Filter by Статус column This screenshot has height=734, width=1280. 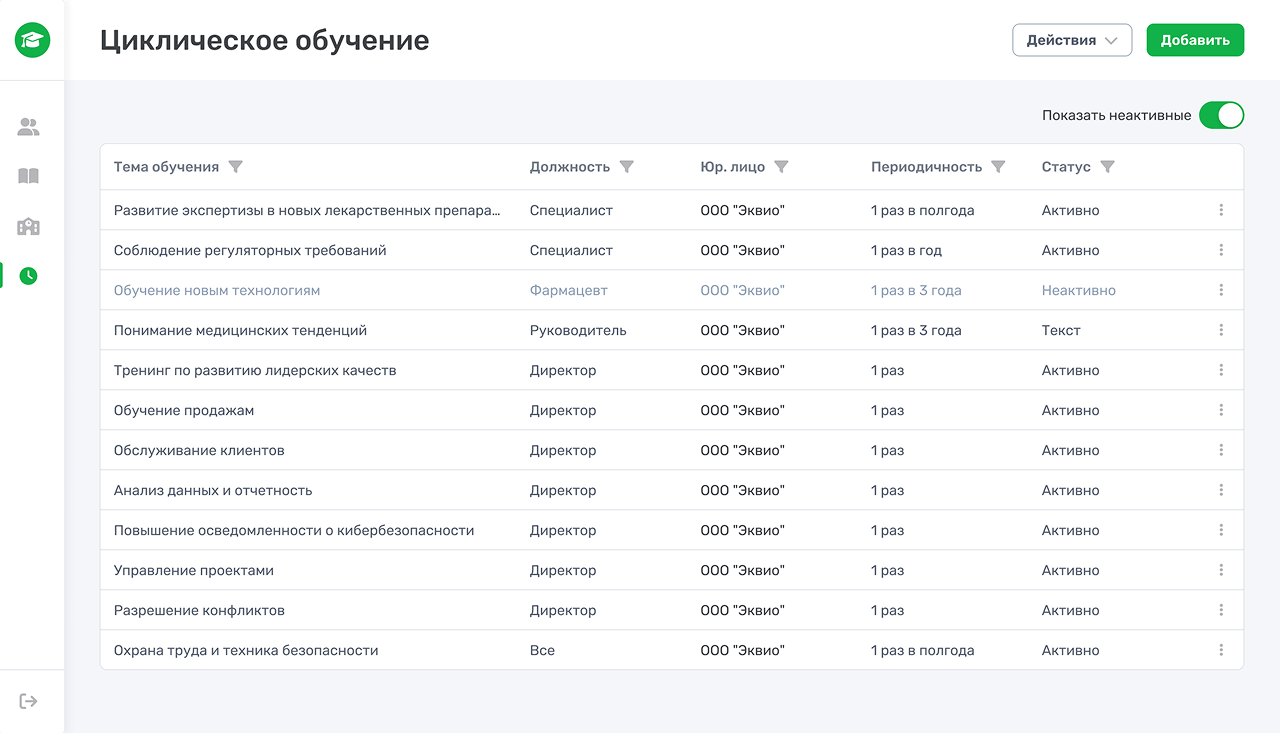[x=1107, y=167]
